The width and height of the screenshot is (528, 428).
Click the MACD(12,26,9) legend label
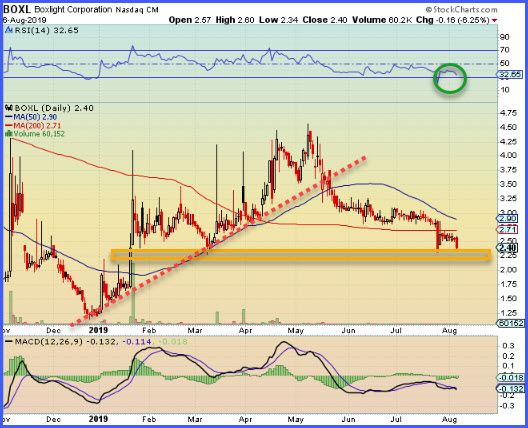point(49,342)
